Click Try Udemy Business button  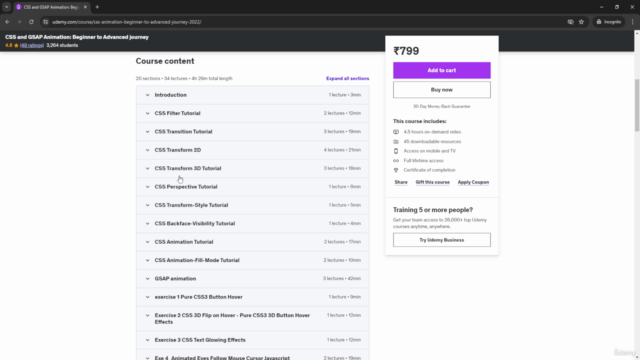tap(442, 240)
